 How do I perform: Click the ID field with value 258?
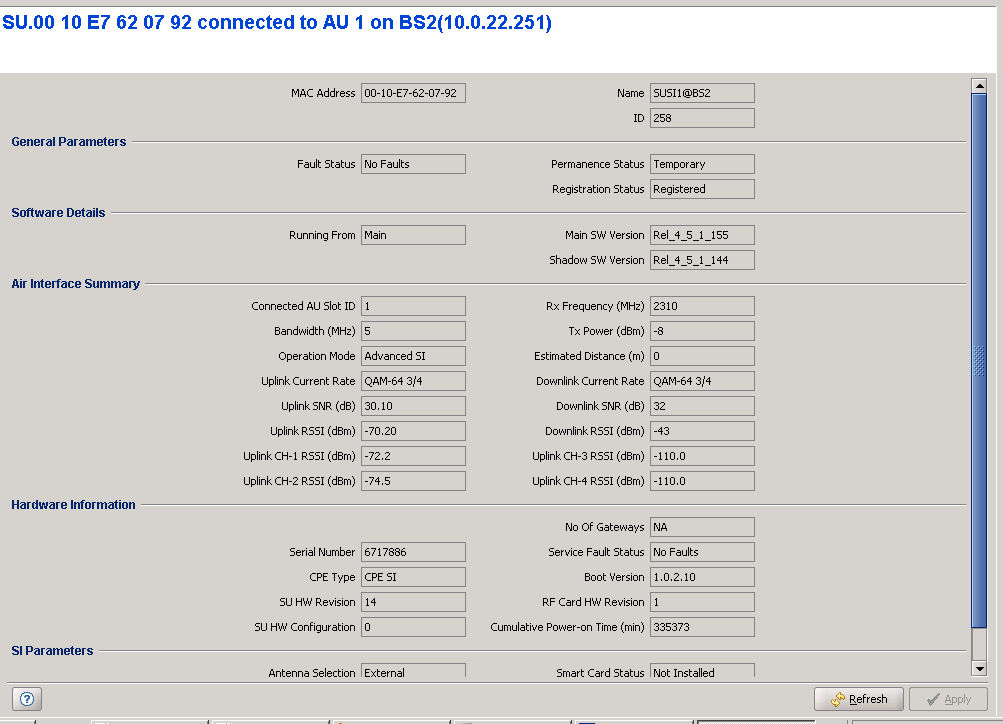pyautogui.click(x=702, y=118)
